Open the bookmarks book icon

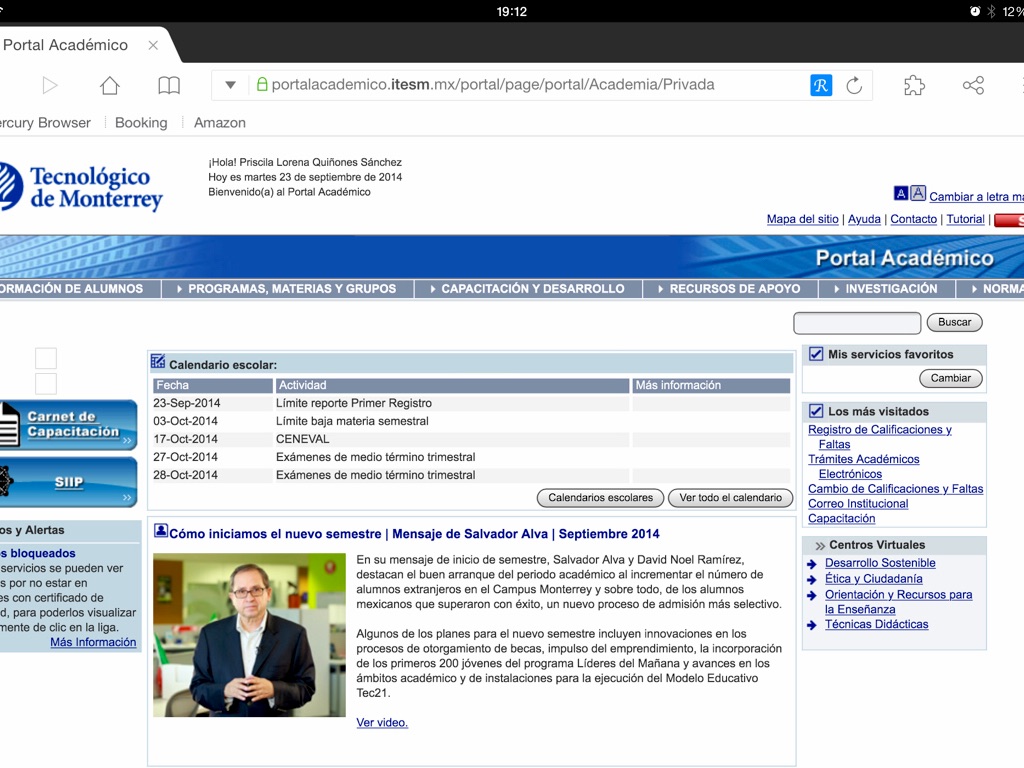pos(169,86)
